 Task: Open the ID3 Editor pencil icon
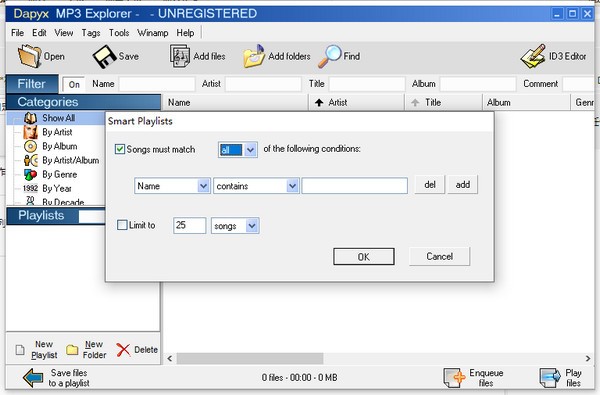pyautogui.click(x=533, y=56)
